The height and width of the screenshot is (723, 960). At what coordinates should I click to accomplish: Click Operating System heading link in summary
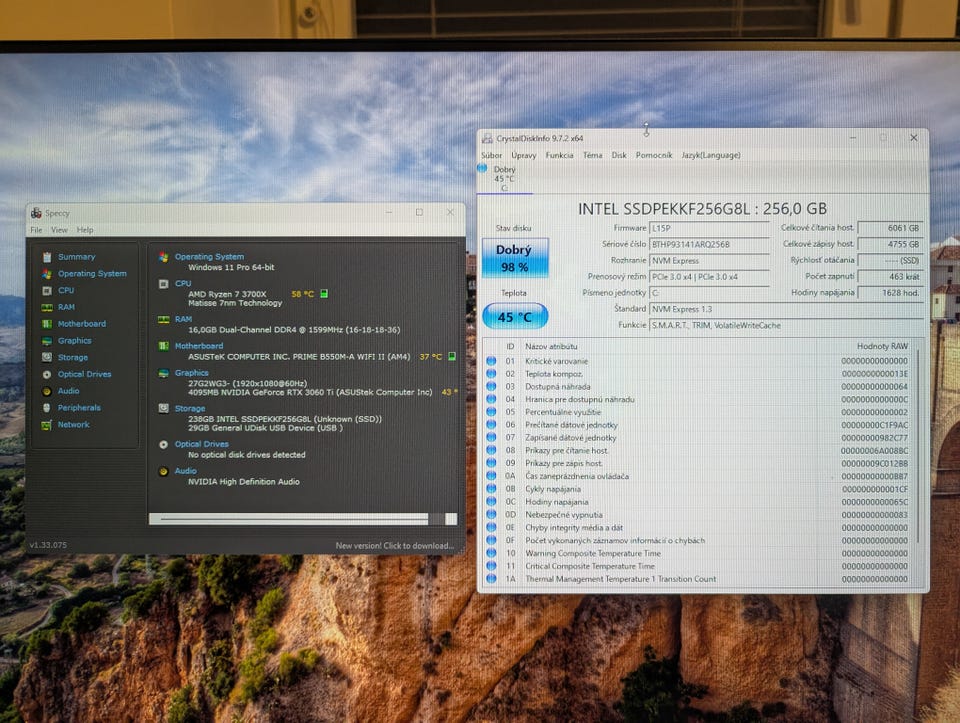(209, 257)
